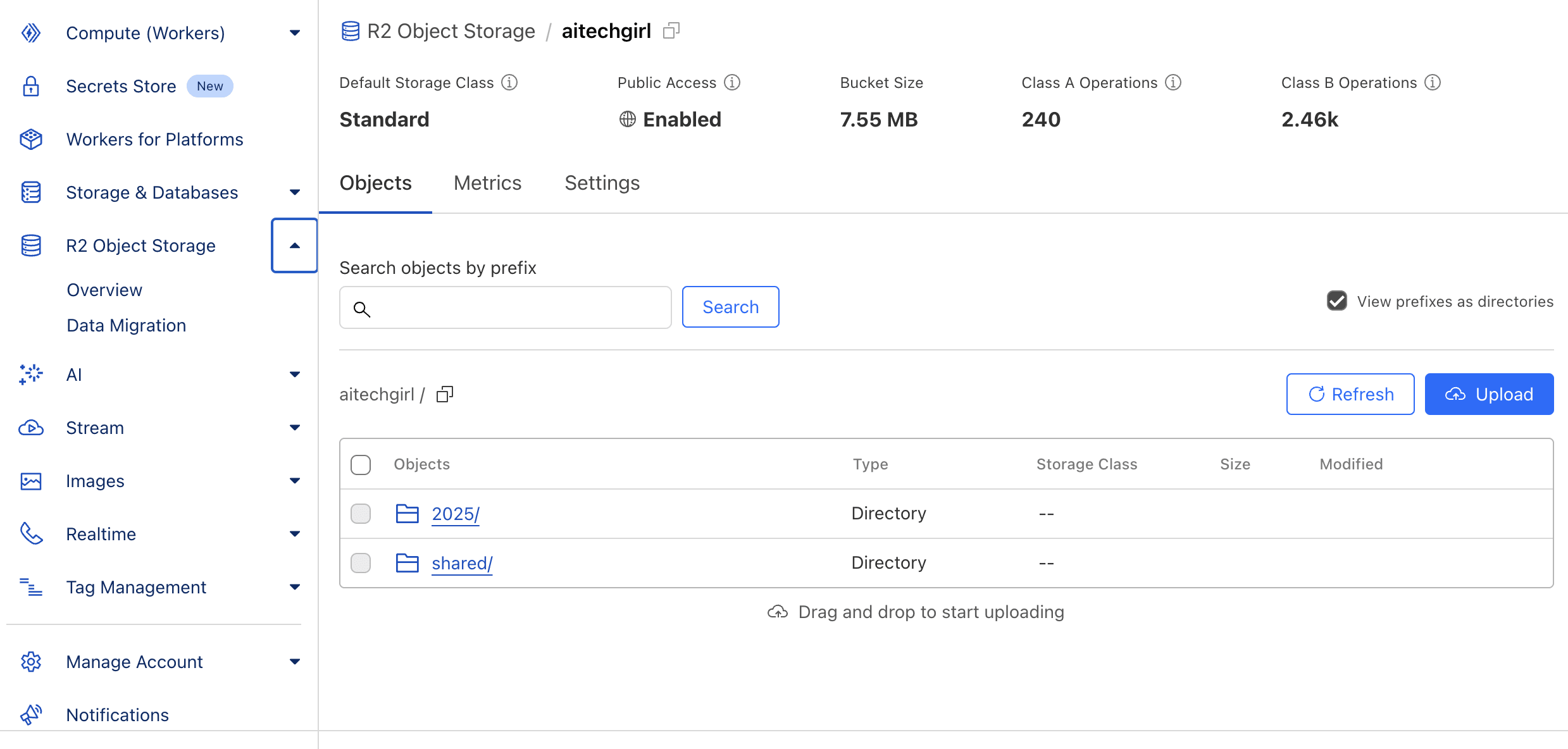Viewport: 1568px width, 749px height.
Task: Open Overview under R2 Object Storage
Action: click(104, 290)
